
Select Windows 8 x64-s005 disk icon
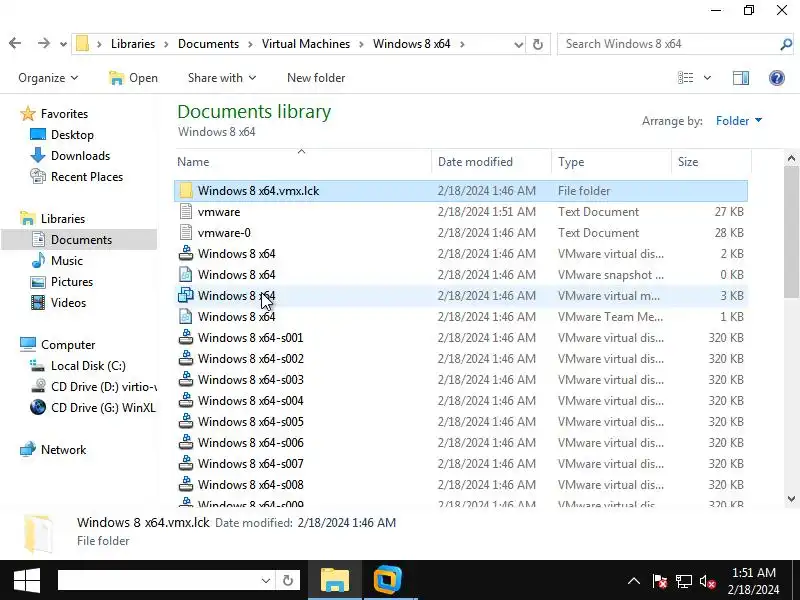tap(186, 421)
